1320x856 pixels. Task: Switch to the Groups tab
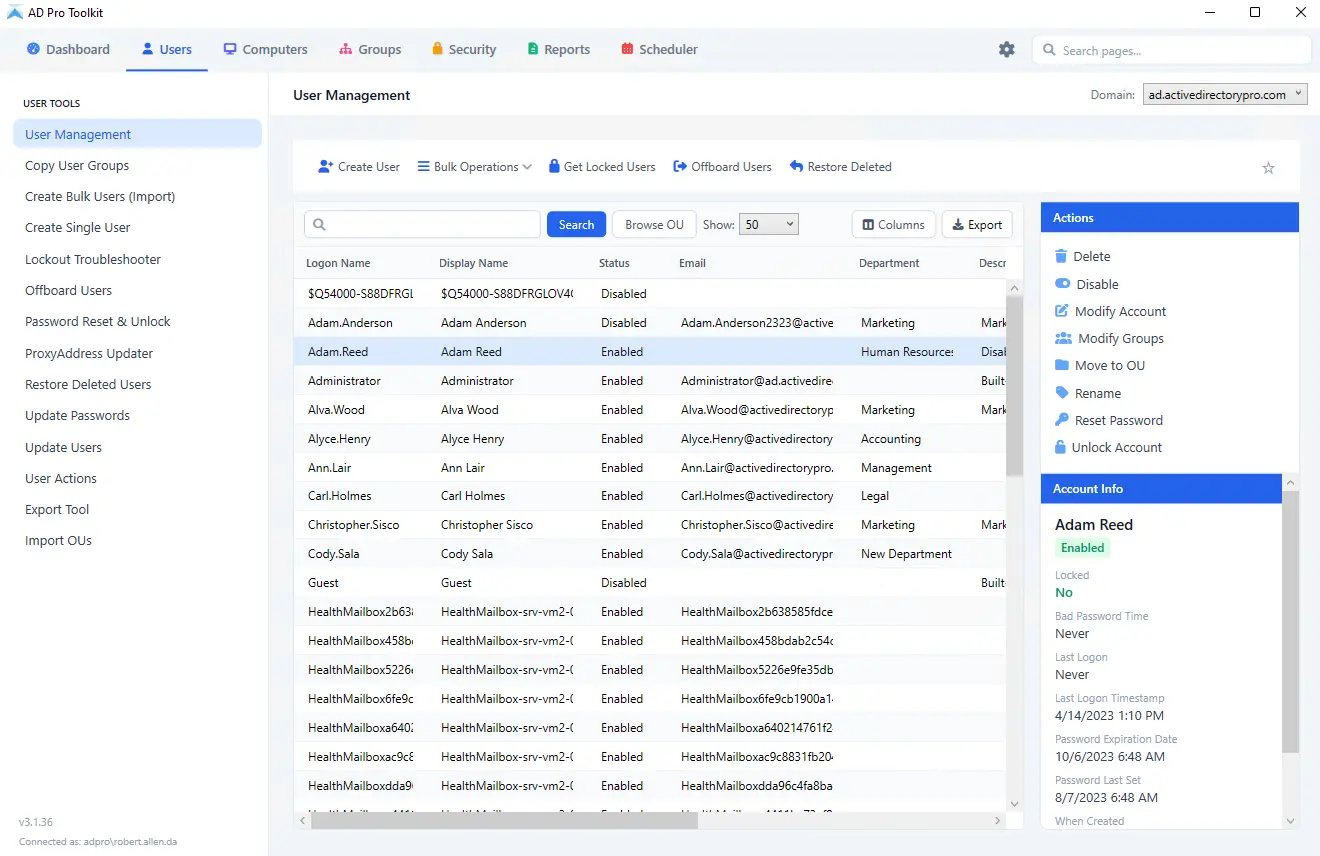click(370, 49)
